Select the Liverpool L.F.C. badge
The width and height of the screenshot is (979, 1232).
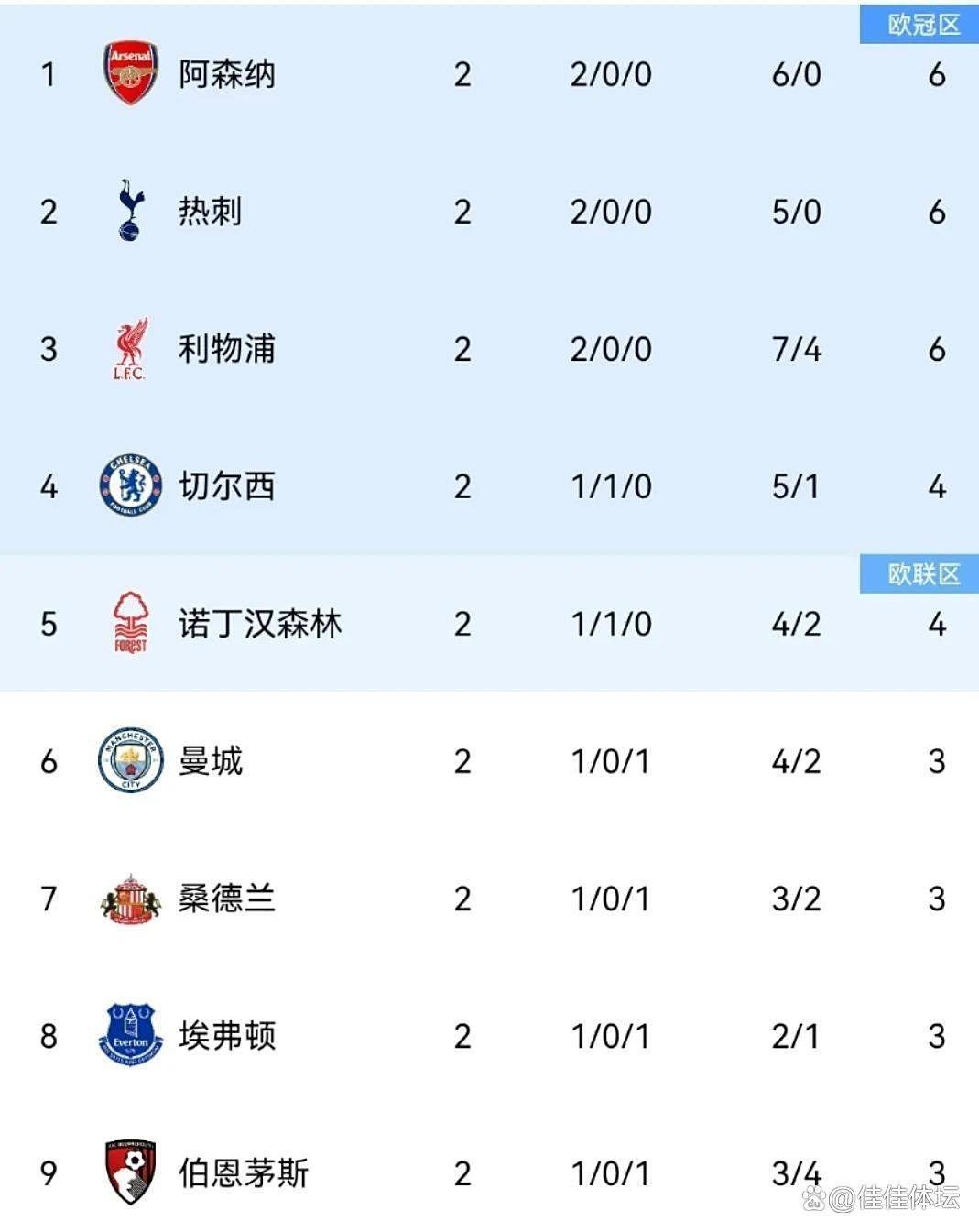click(130, 349)
